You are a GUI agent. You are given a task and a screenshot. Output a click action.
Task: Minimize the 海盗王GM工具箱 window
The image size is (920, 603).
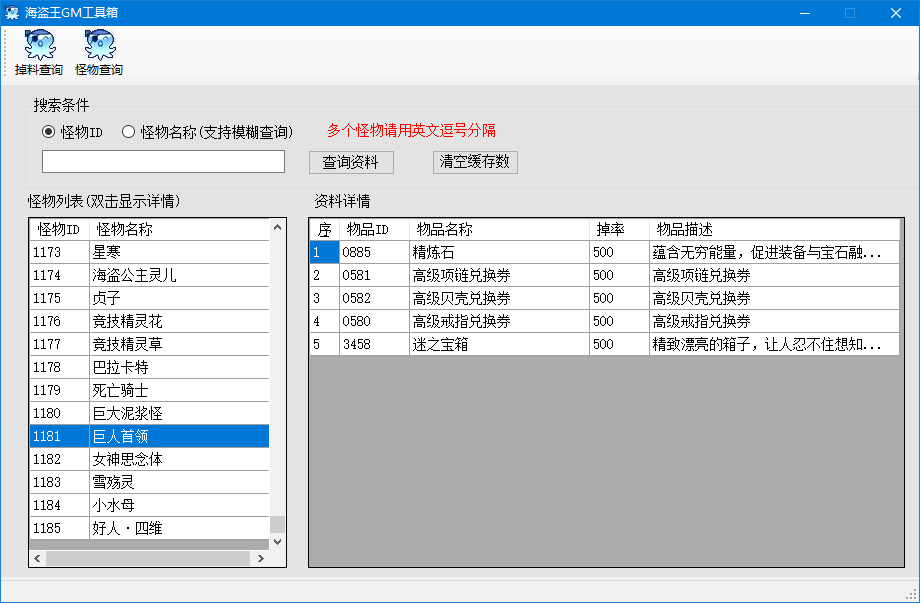805,12
